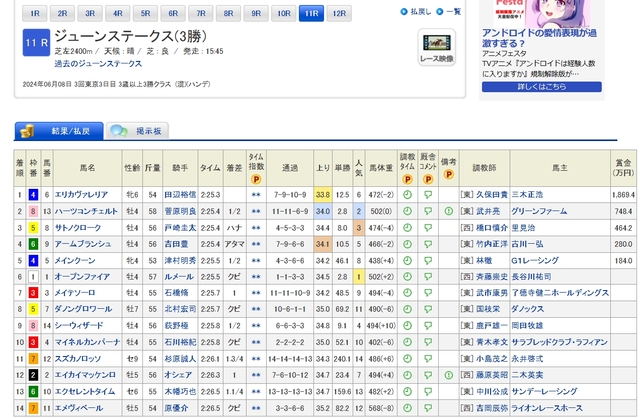Image resolution: width=640 pixels, height=418 pixels.
Task: Select race 1R tab
Action: click(x=34, y=13)
